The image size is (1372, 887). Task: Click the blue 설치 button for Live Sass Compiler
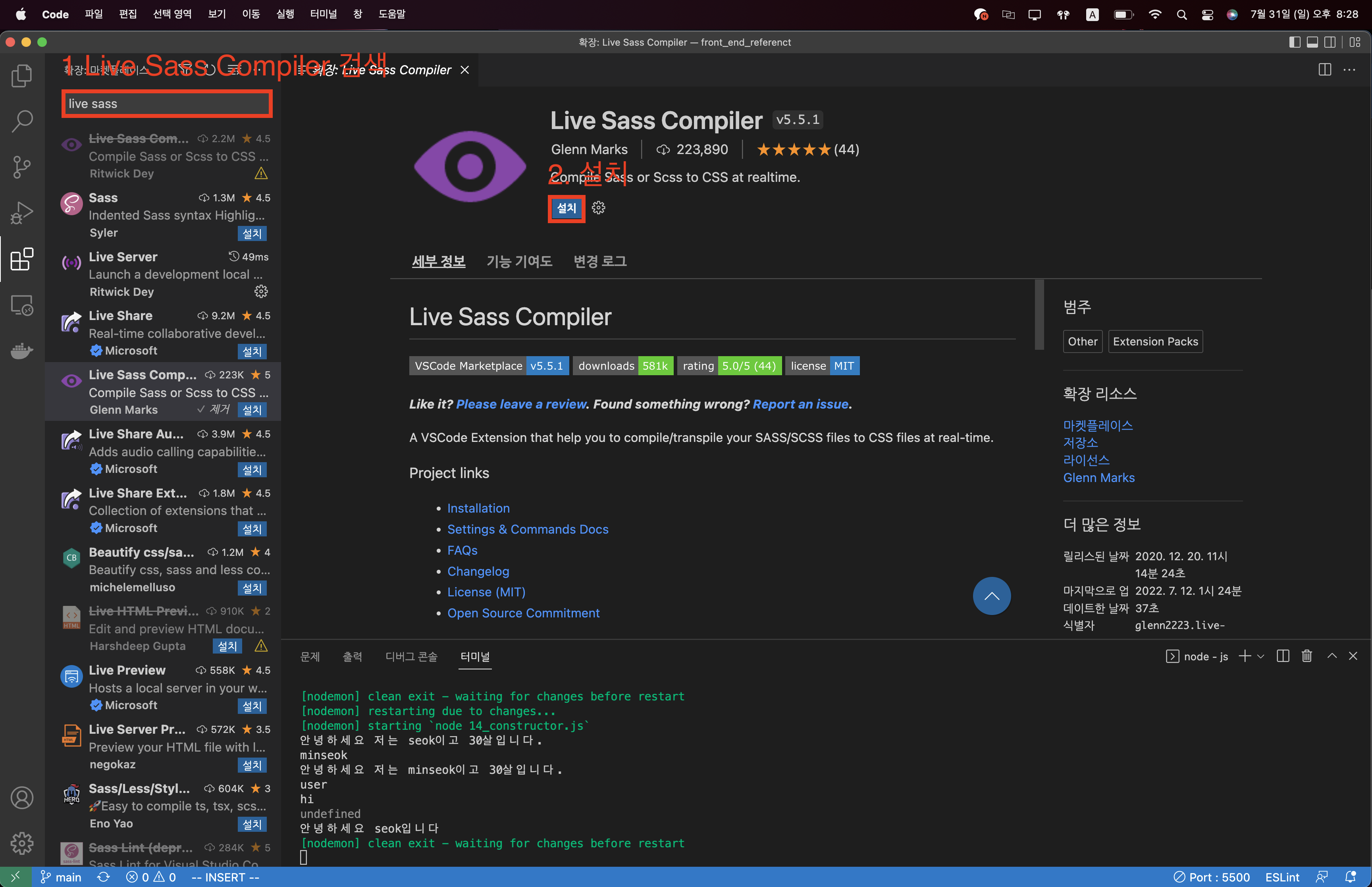(566, 208)
